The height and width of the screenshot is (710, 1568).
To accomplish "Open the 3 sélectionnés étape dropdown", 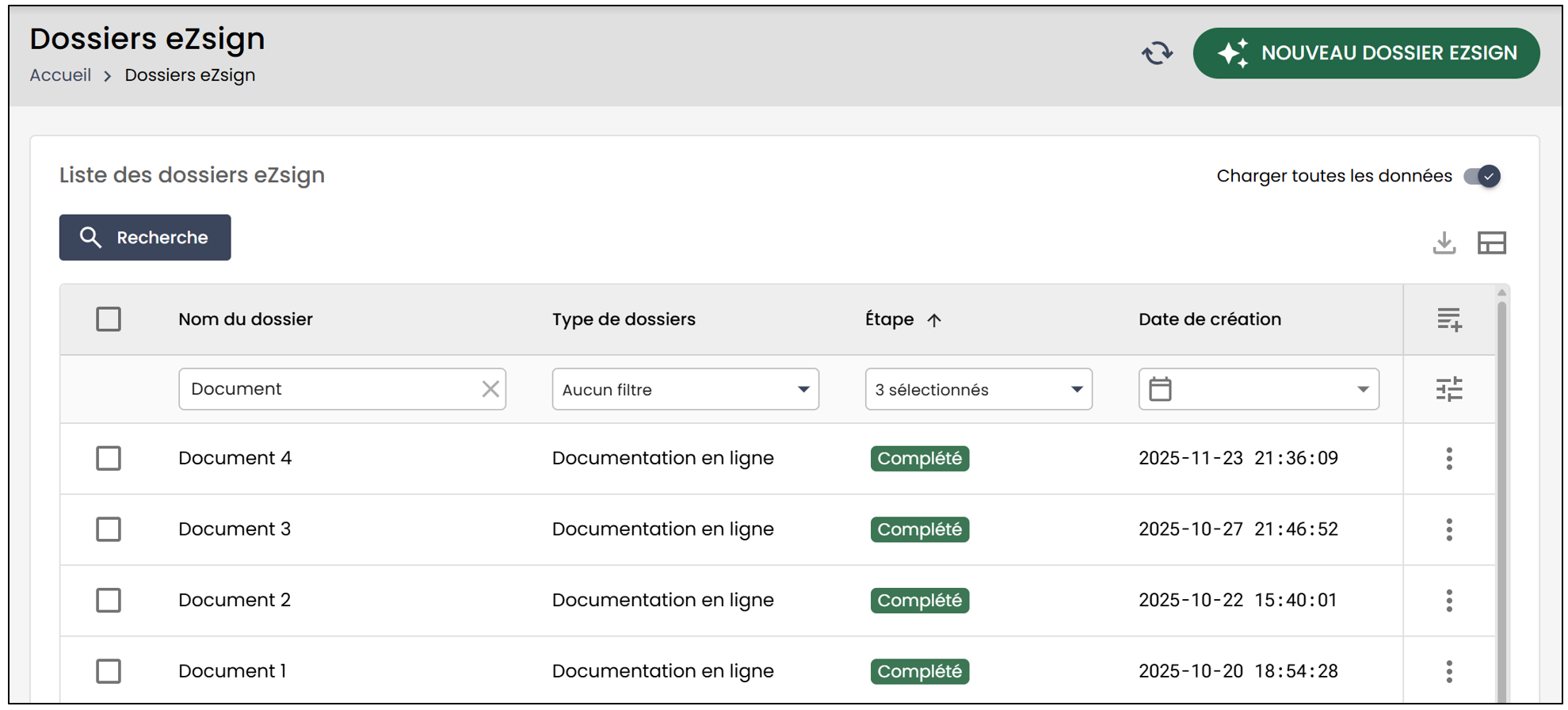I will coord(979,389).
